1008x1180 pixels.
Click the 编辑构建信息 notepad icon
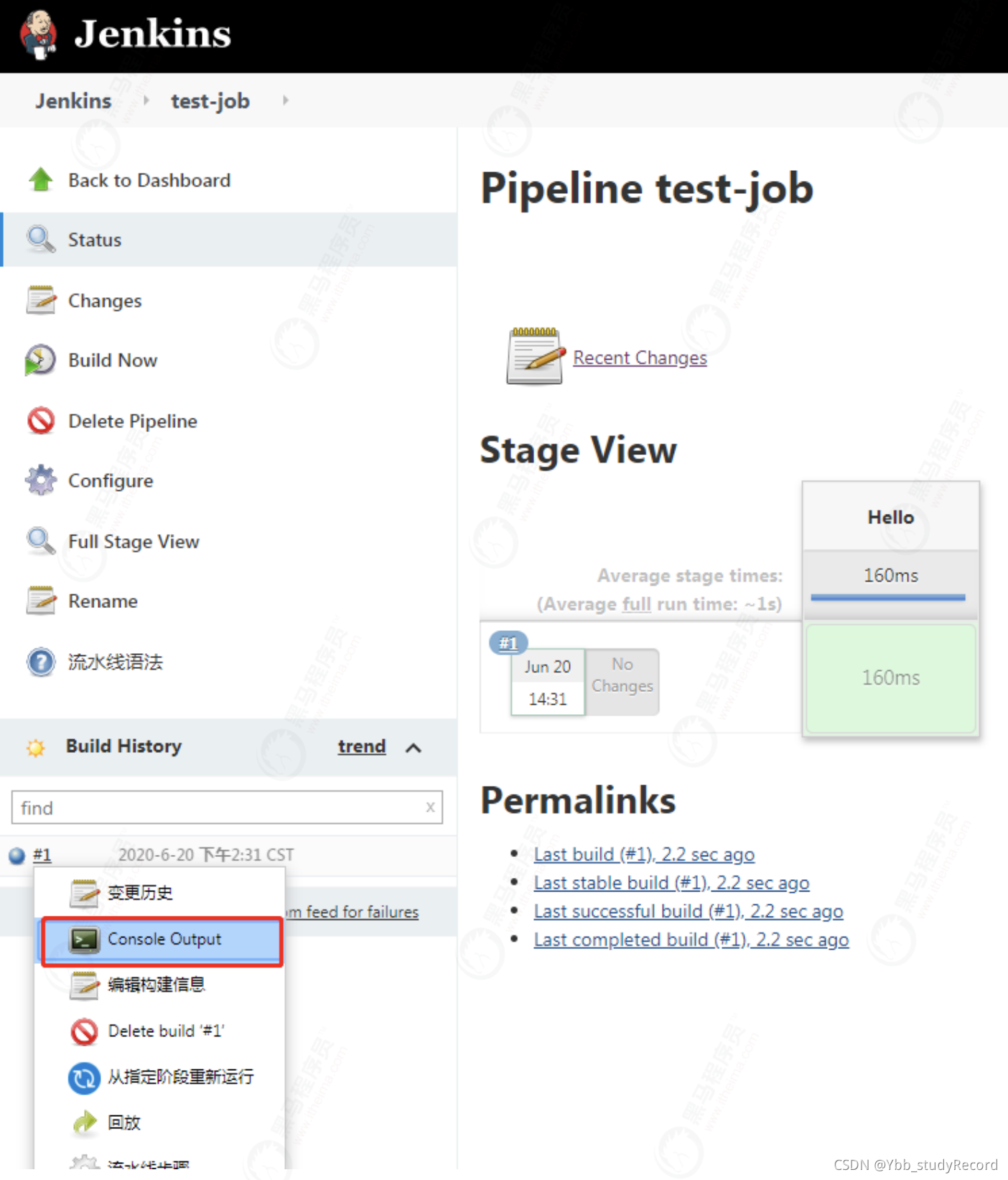point(84,985)
